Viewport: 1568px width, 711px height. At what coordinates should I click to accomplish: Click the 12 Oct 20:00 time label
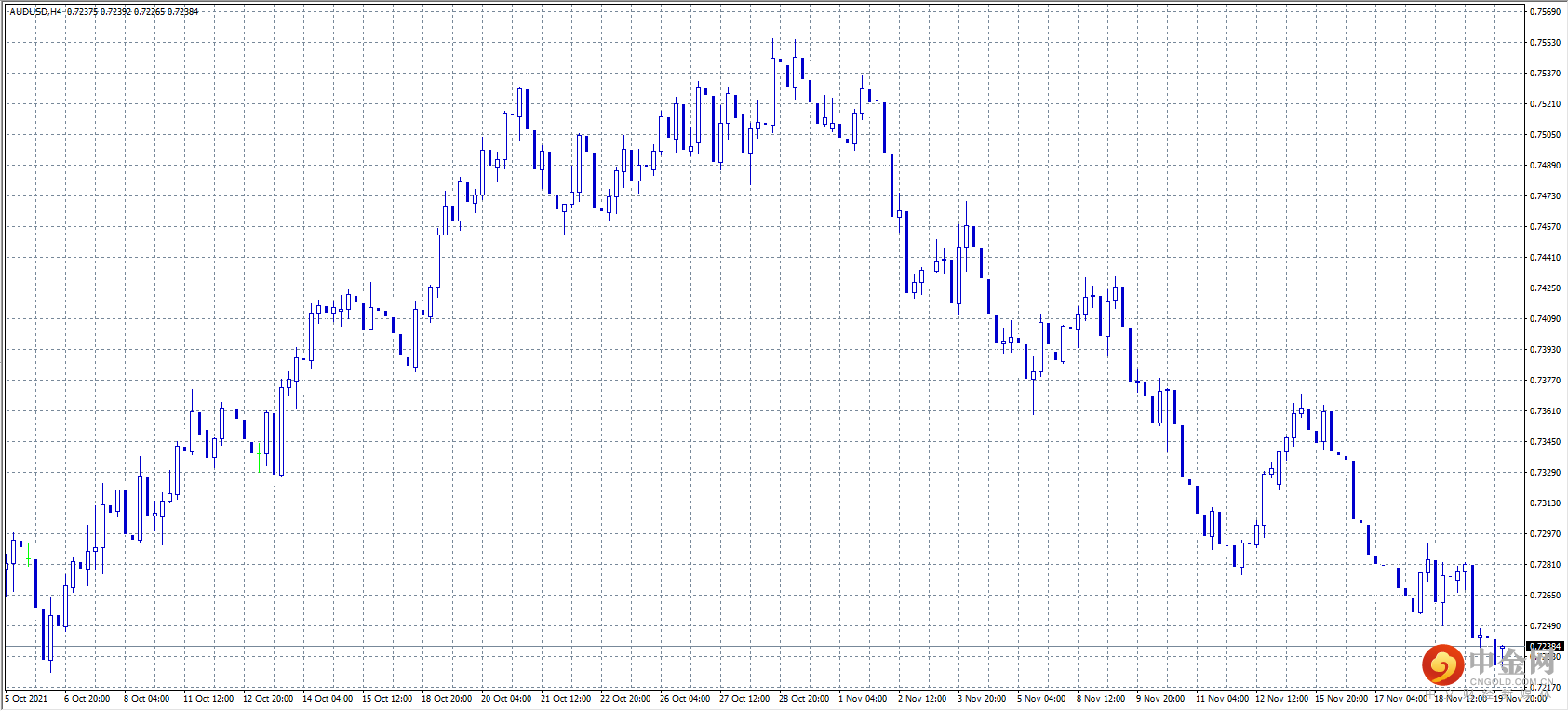[268, 699]
